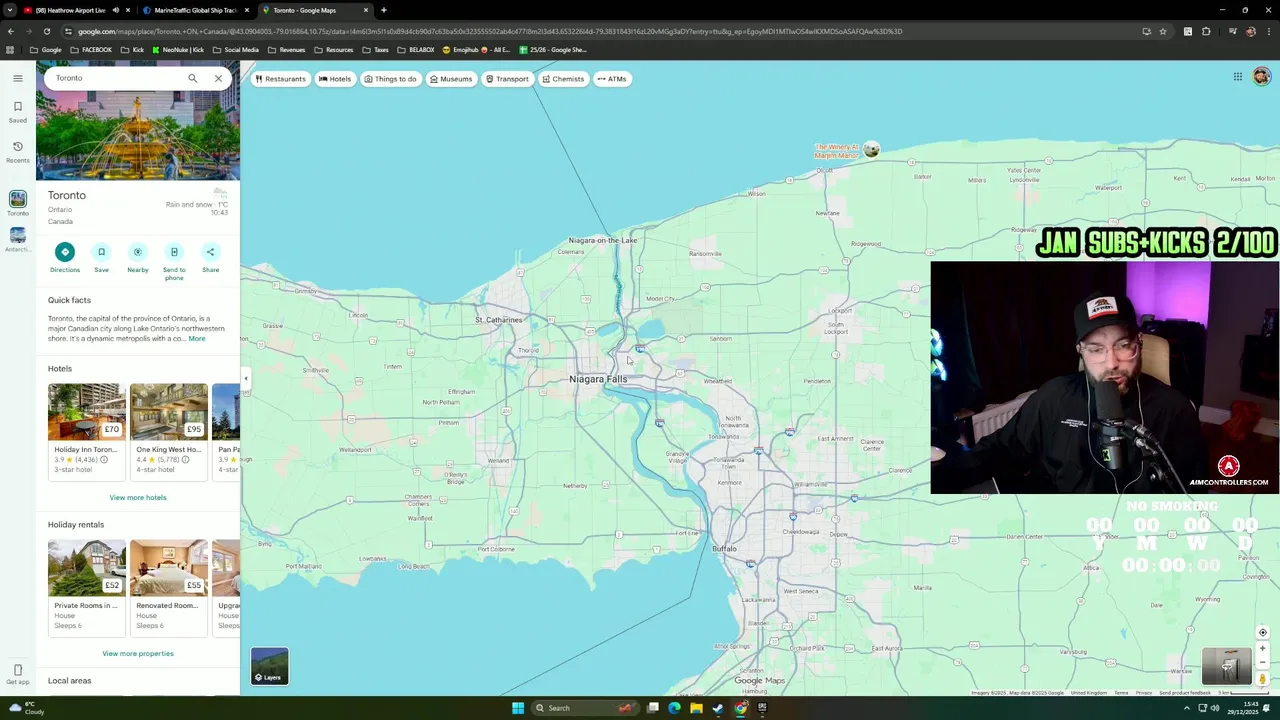This screenshot has width=1280, height=720.
Task: Open the Layers map type switcher
Action: point(269,666)
